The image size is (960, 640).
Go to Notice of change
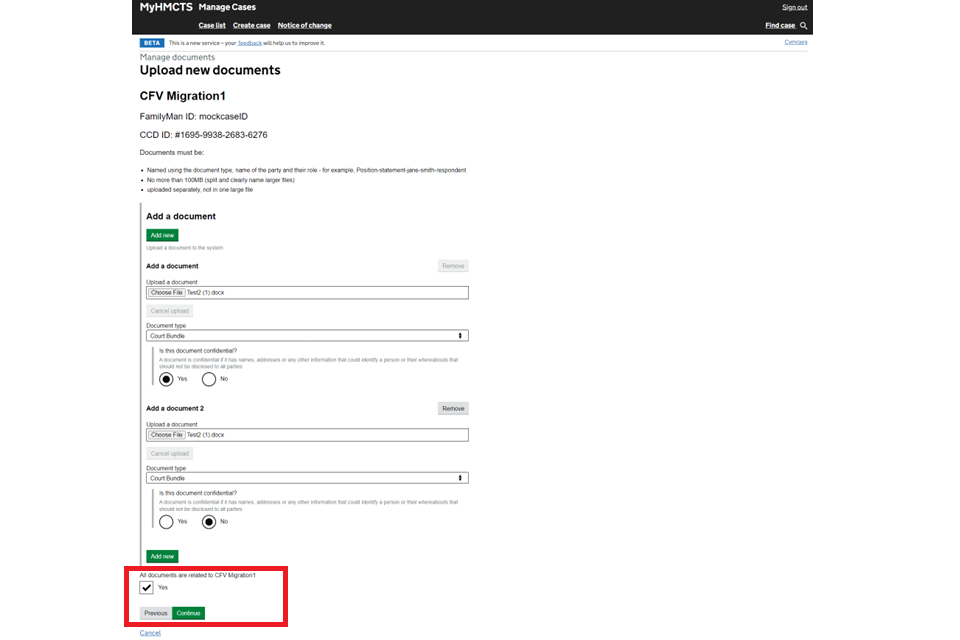point(304,26)
